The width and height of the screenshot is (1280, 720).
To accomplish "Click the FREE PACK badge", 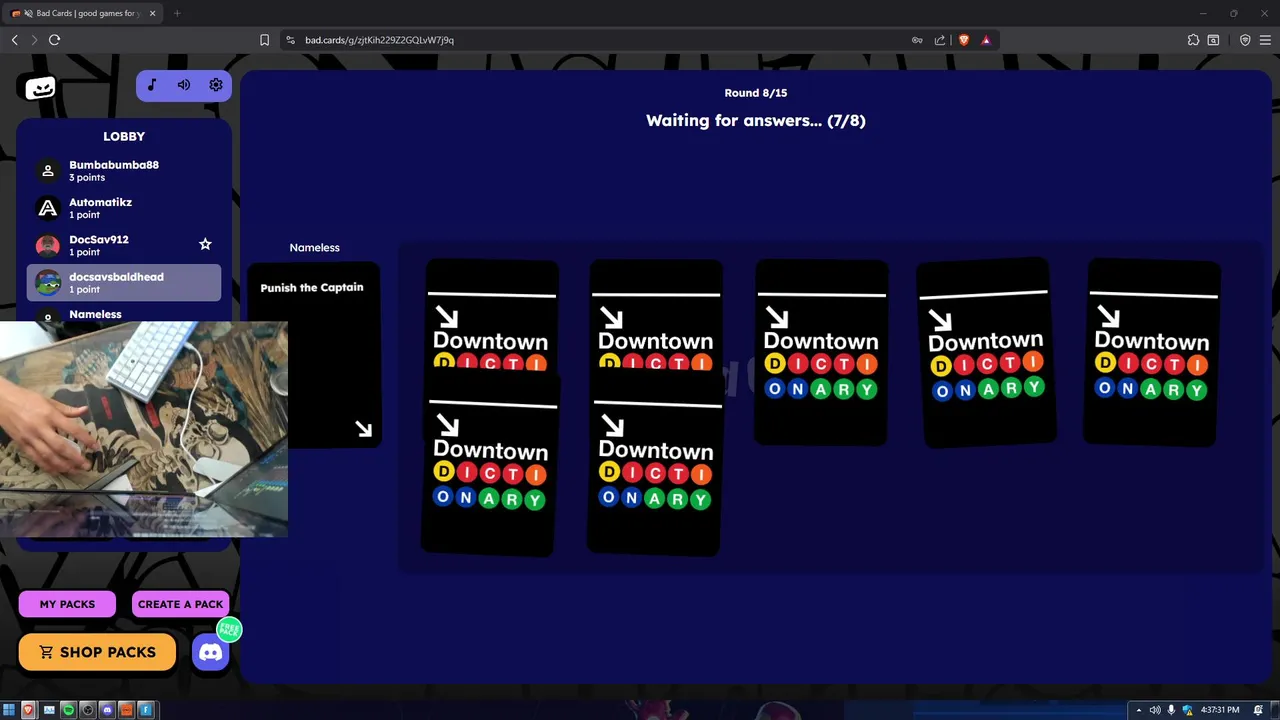I will 229,629.
